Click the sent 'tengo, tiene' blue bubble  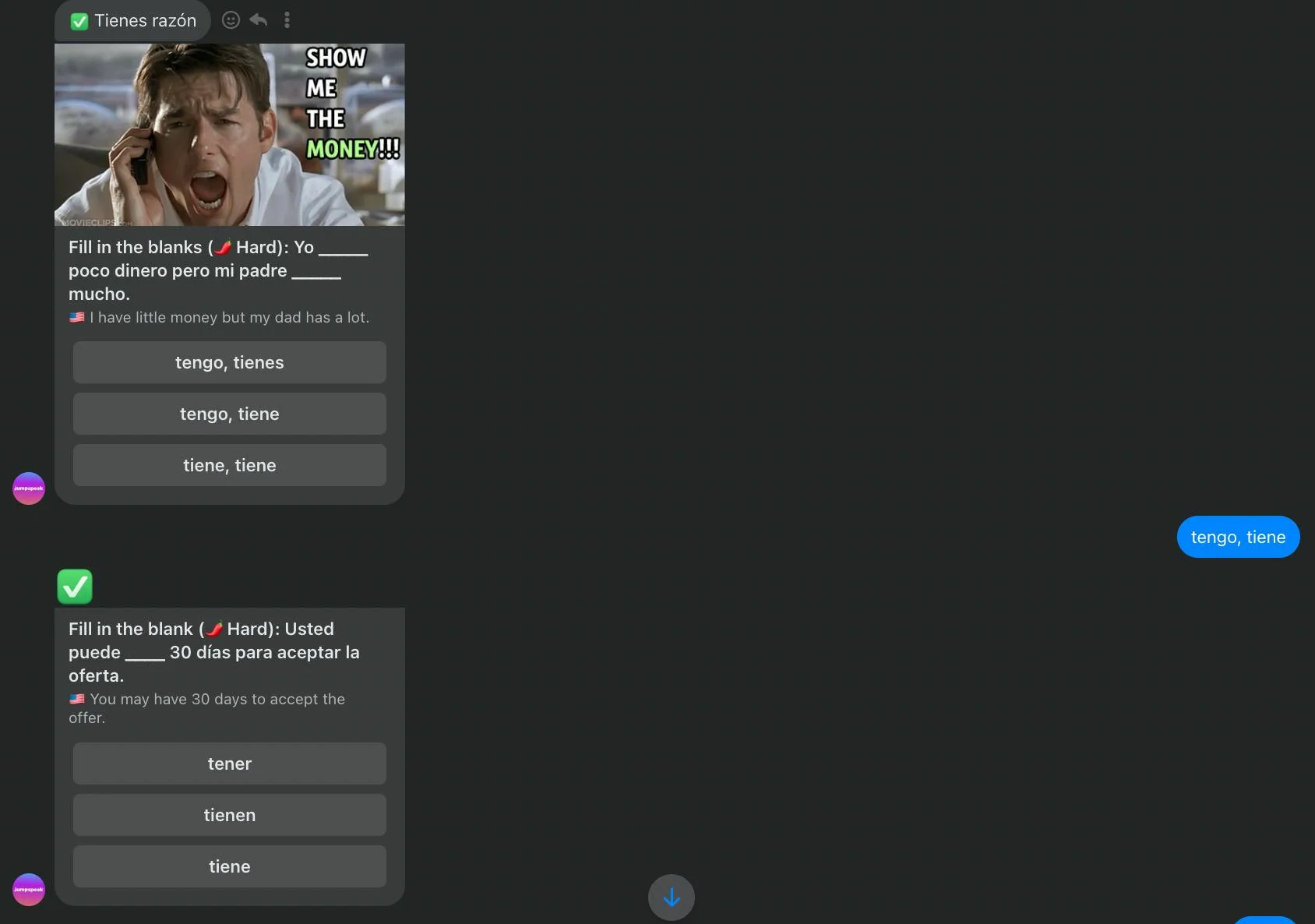click(x=1239, y=537)
